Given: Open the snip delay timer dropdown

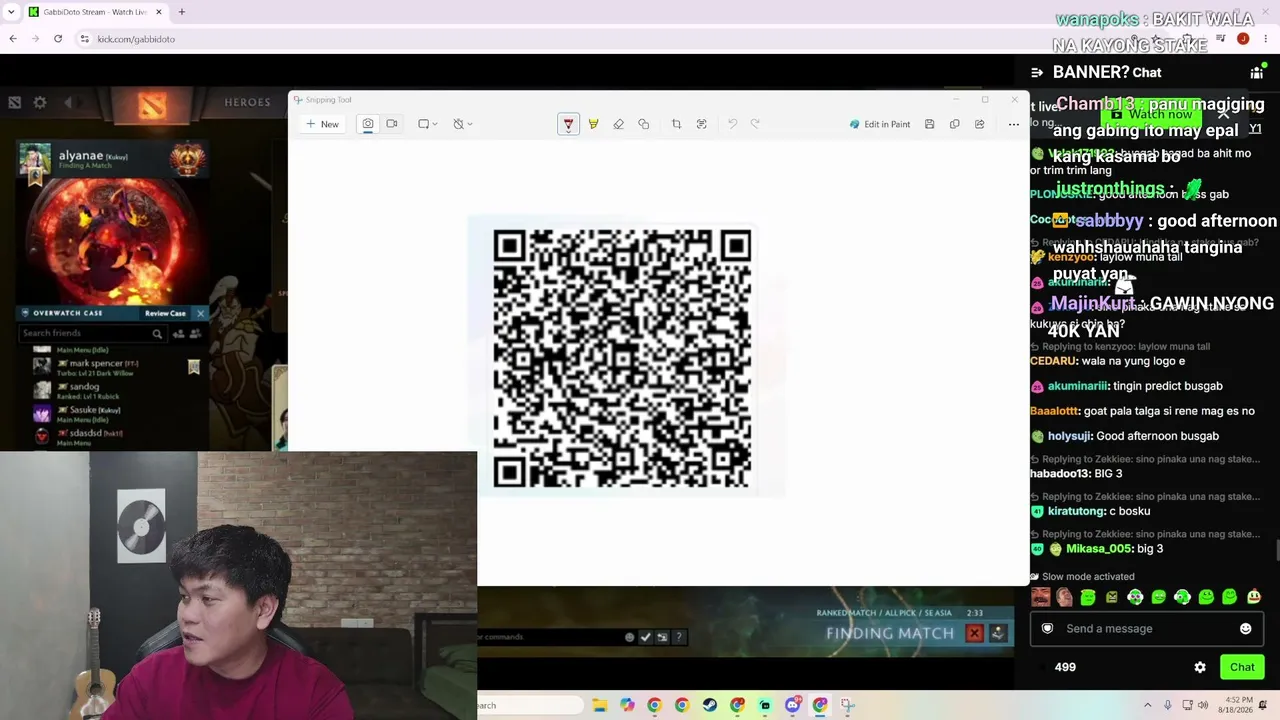Looking at the screenshot, I should coord(462,124).
